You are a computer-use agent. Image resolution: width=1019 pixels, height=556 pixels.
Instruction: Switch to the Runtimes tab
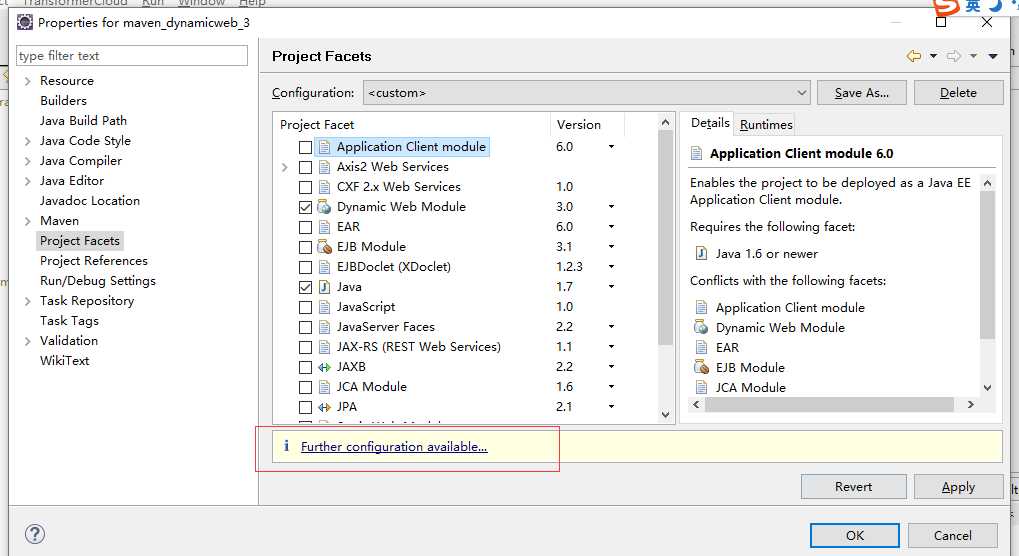pos(766,124)
